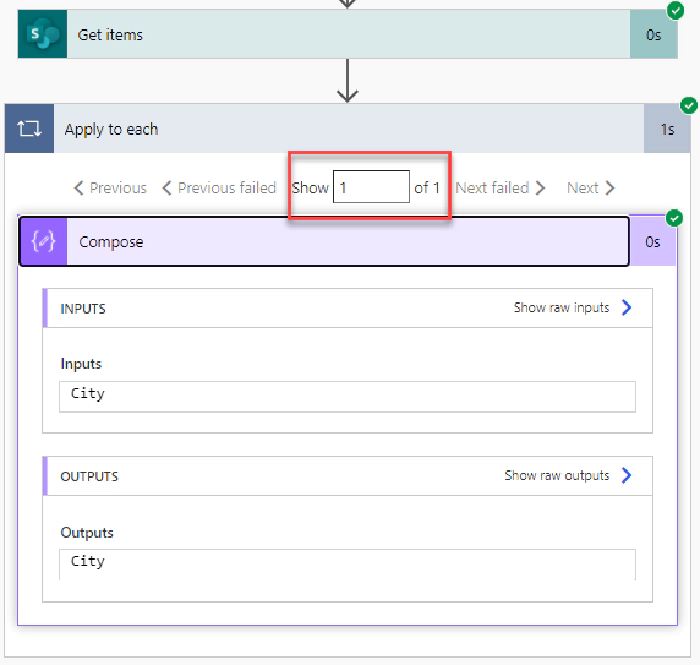The width and height of the screenshot is (700, 665).
Task: Click the Outputs value box containing City
Action: click(347, 563)
